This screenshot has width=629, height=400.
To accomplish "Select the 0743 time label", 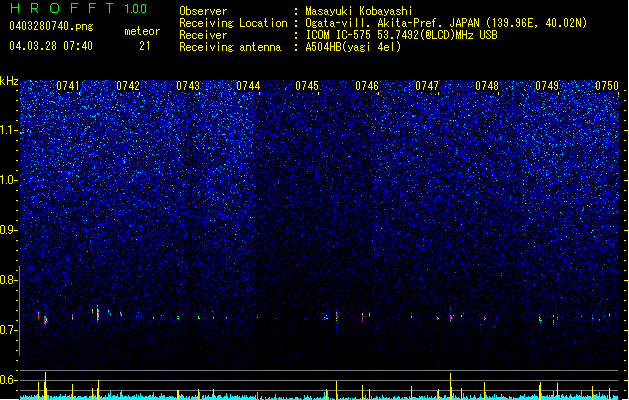I will pos(188,86).
